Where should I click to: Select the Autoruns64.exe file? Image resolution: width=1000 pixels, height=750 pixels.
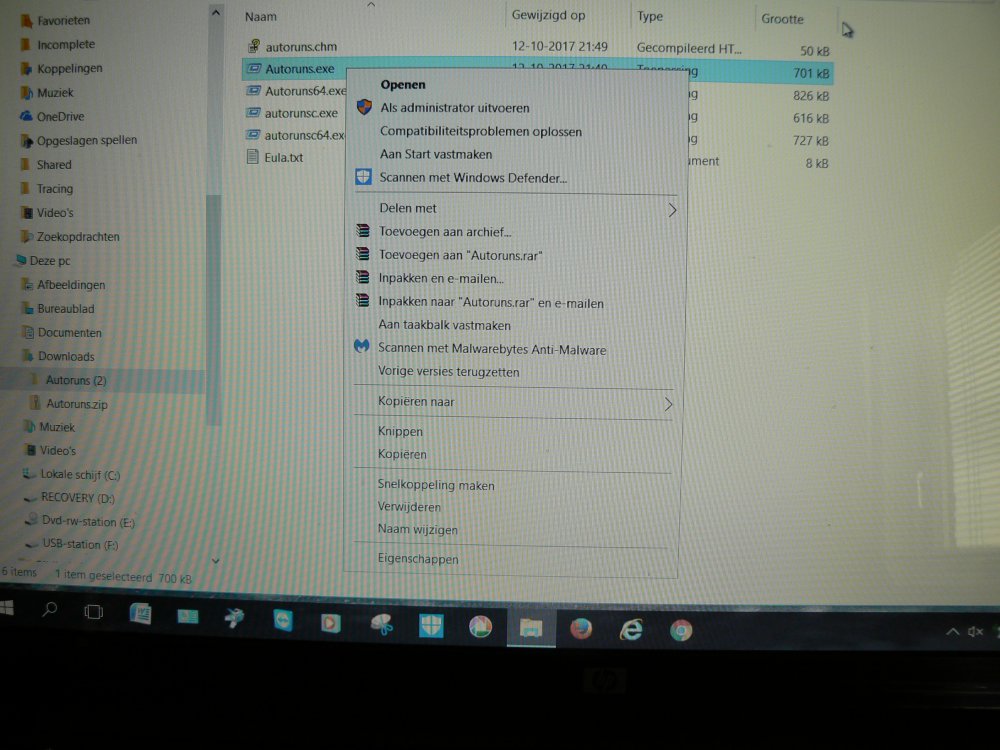point(305,91)
